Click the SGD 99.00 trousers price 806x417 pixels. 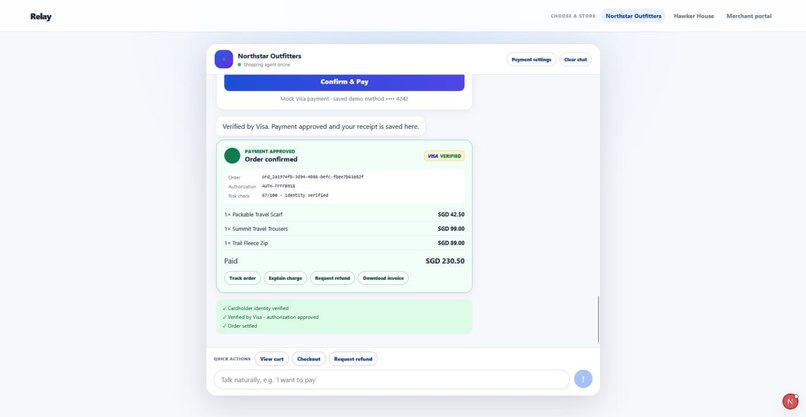coord(451,229)
